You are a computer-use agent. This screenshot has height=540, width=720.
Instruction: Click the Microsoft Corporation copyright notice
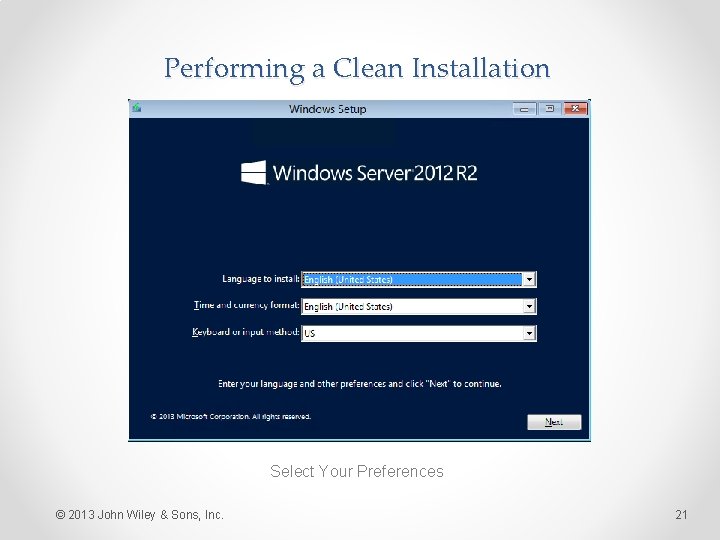click(x=231, y=416)
